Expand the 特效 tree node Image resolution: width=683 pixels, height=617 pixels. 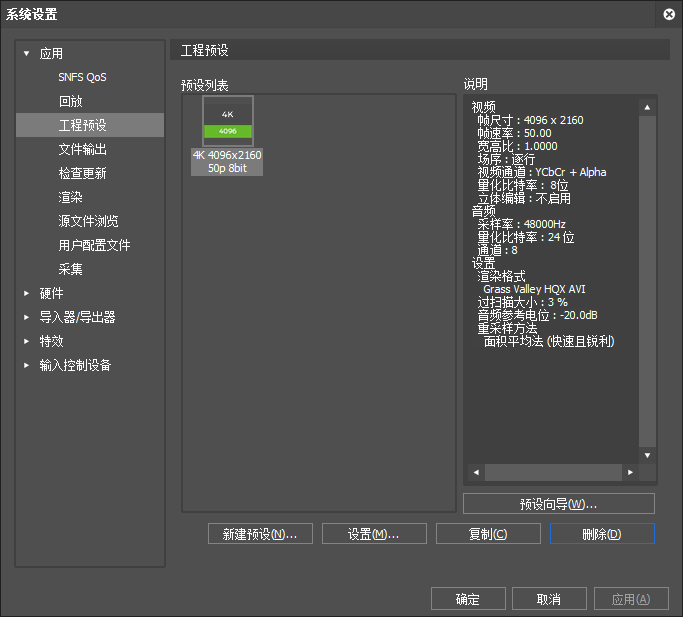pyautogui.click(x=27, y=341)
